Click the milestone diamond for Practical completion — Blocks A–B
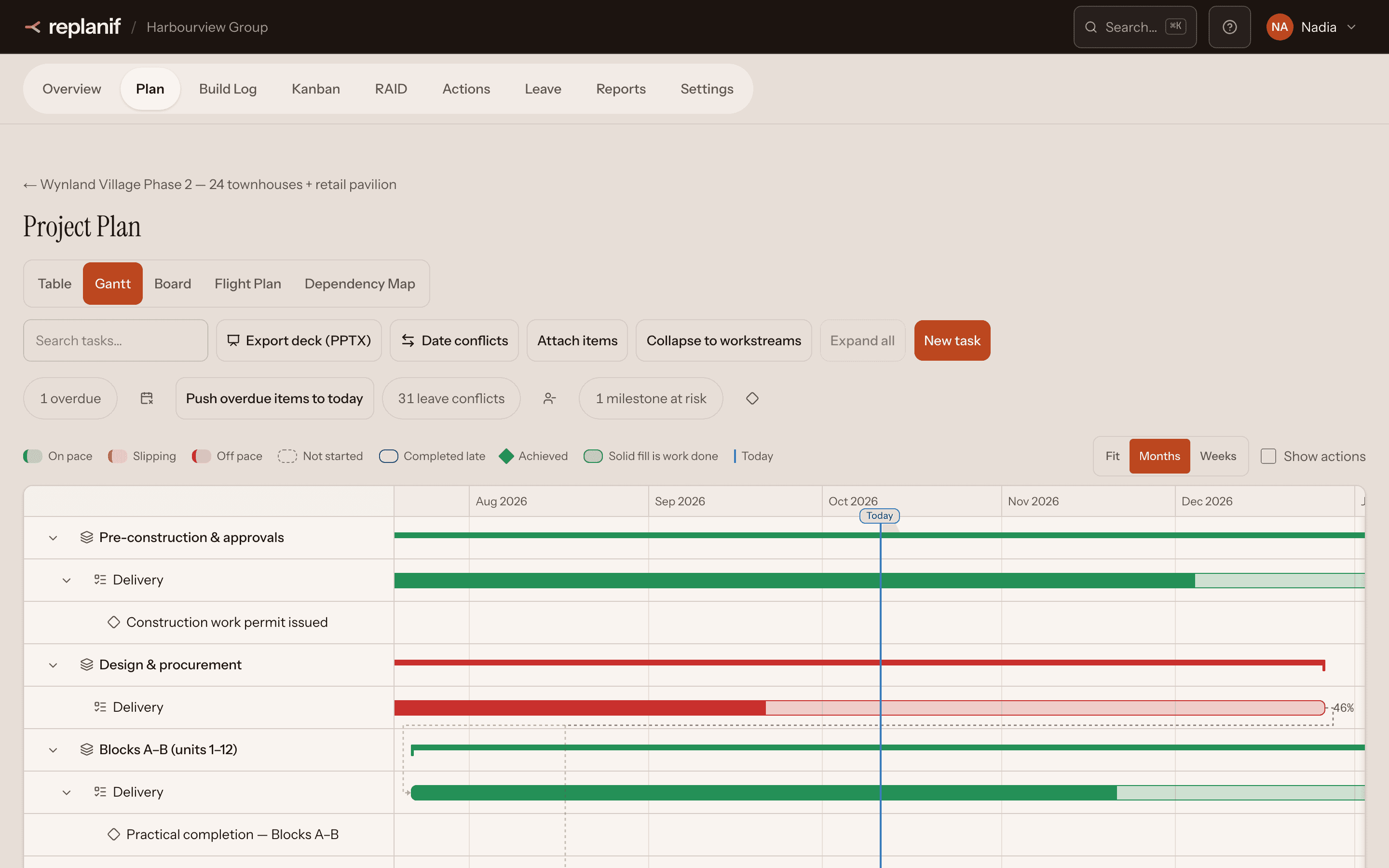 click(x=114, y=835)
